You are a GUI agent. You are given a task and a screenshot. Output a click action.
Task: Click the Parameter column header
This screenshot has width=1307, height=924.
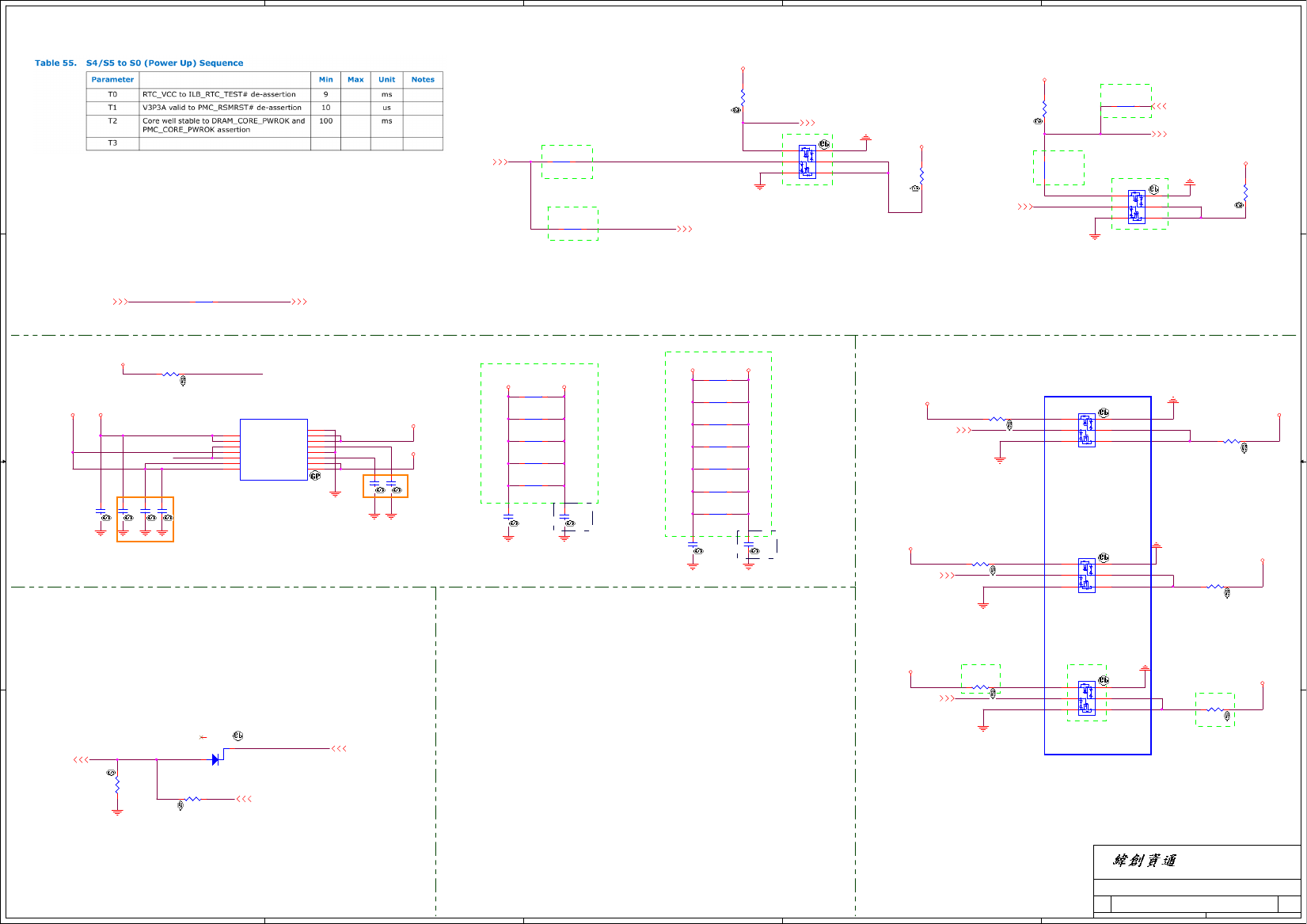[x=112, y=80]
